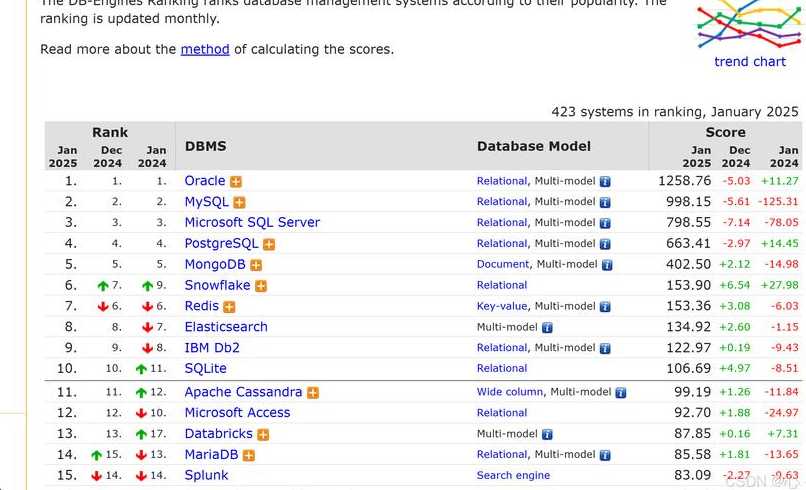Click the SQLite score value 106.69

[x=688, y=369]
